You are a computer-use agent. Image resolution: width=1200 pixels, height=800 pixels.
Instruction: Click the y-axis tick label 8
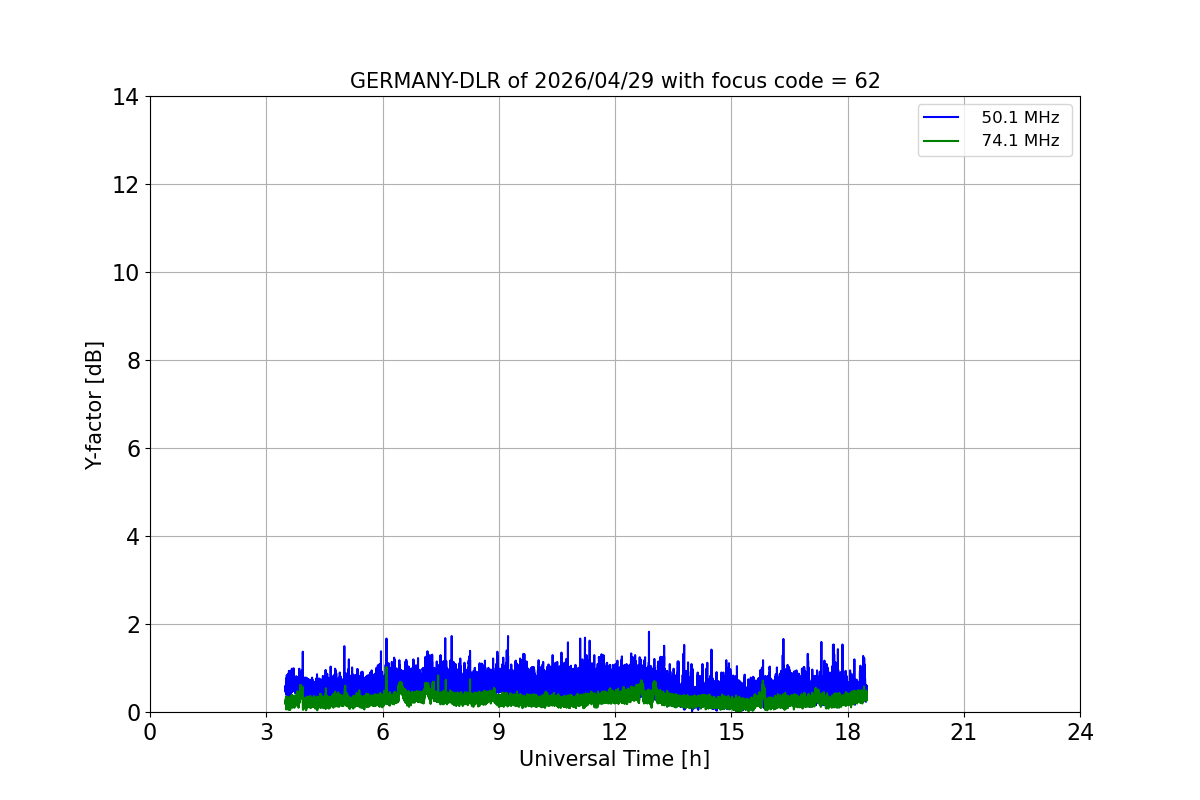(x=133, y=361)
